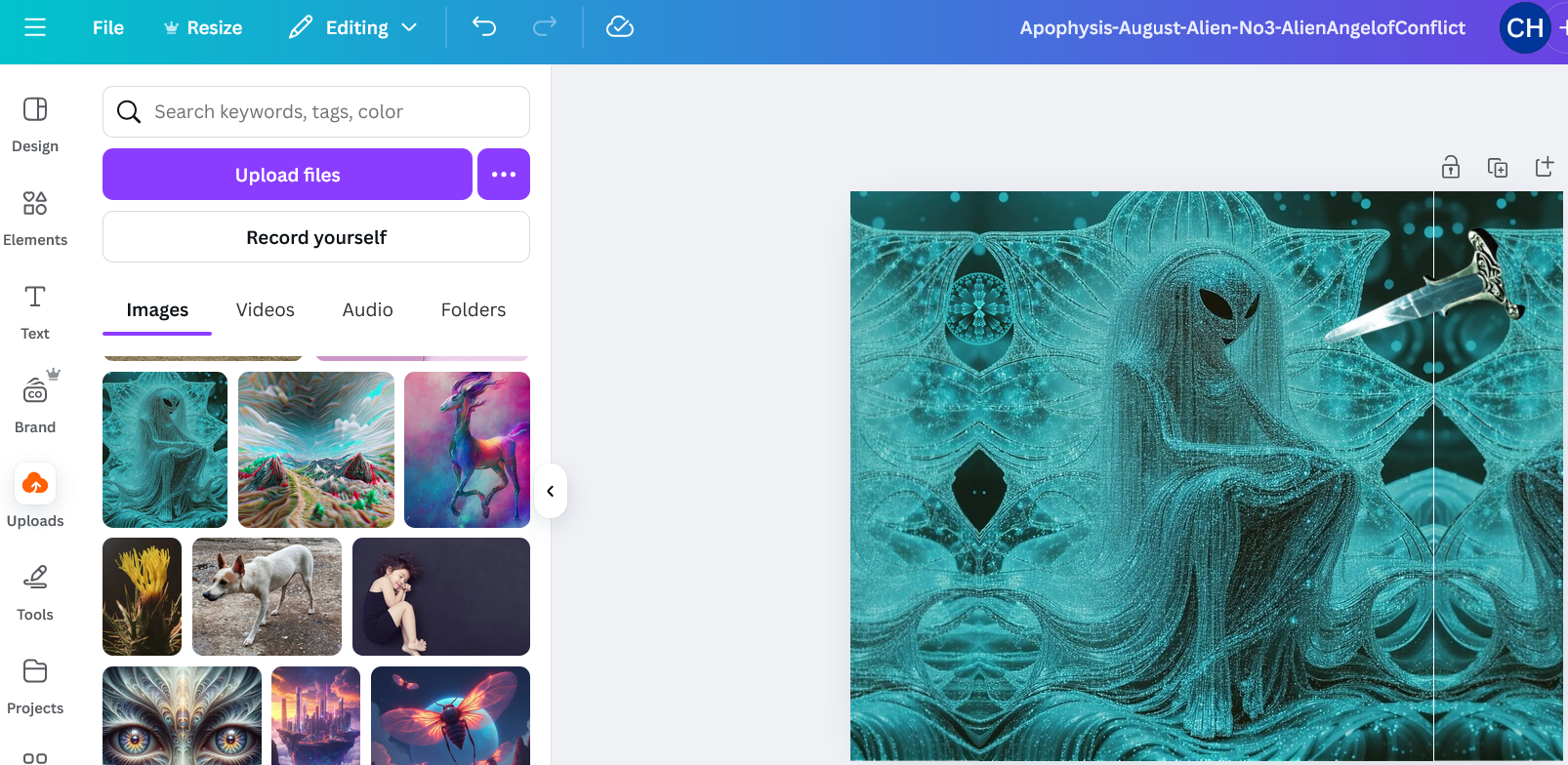The width and height of the screenshot is (1568, 765).
Task: Select the sleeping child thumbnail
Action: (x=441, y=596)
